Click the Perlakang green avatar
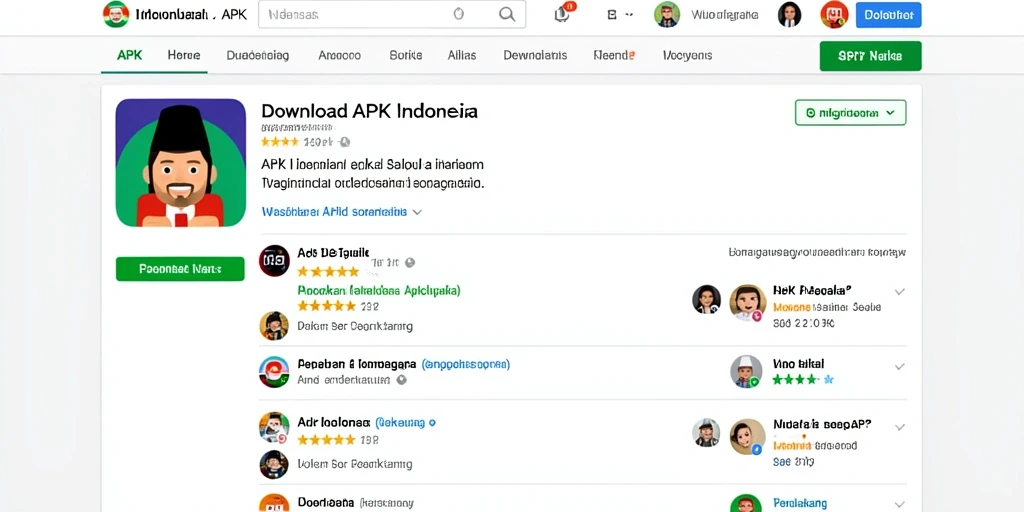The height and width of the screenshot is (512, 1024). 746,504
